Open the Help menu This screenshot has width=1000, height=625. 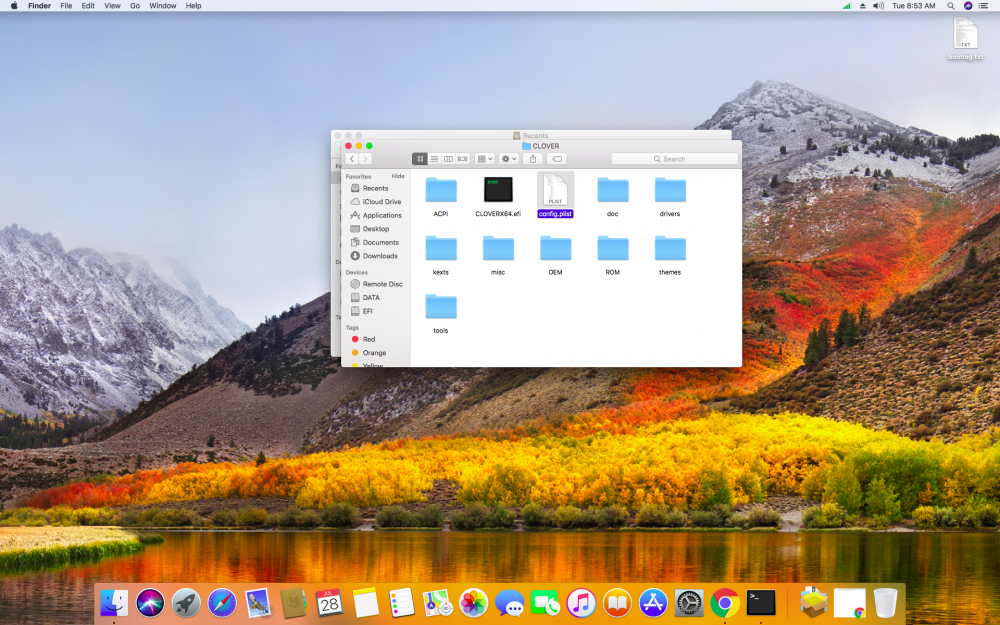193,6
